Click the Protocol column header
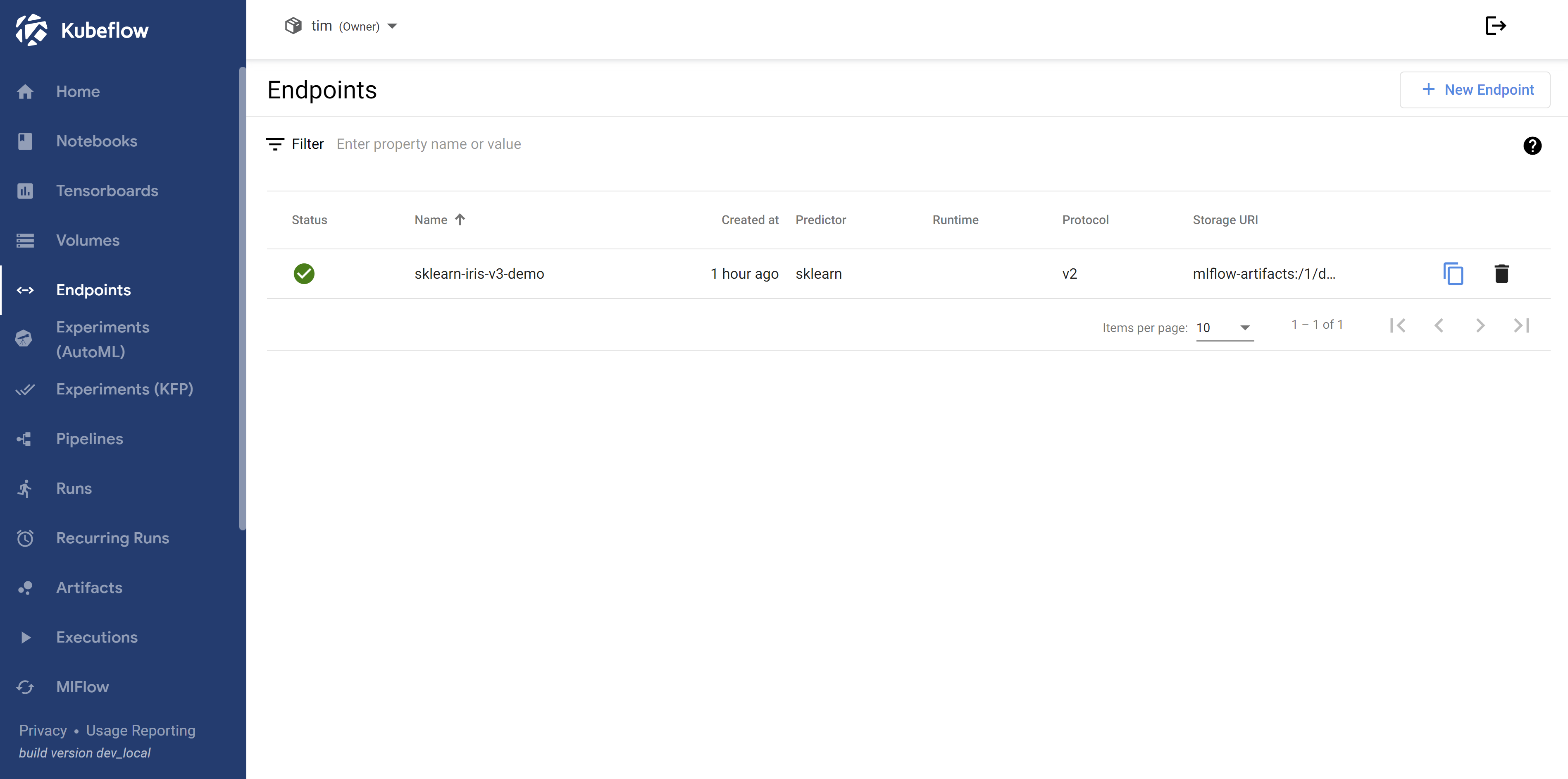 [1085, 220]
